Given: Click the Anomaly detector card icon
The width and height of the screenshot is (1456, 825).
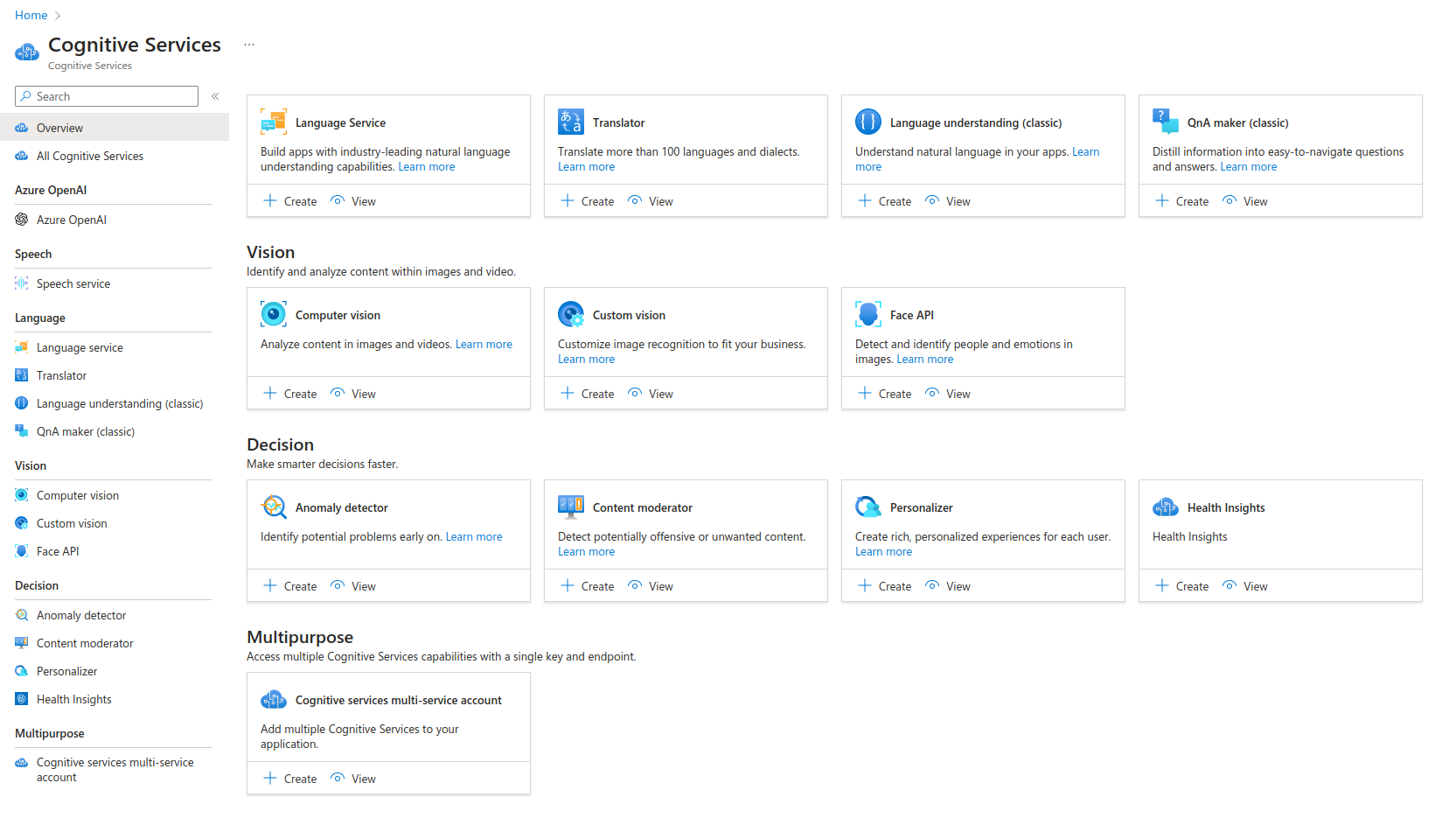Looking at the screenshot, I should point(274,507).
